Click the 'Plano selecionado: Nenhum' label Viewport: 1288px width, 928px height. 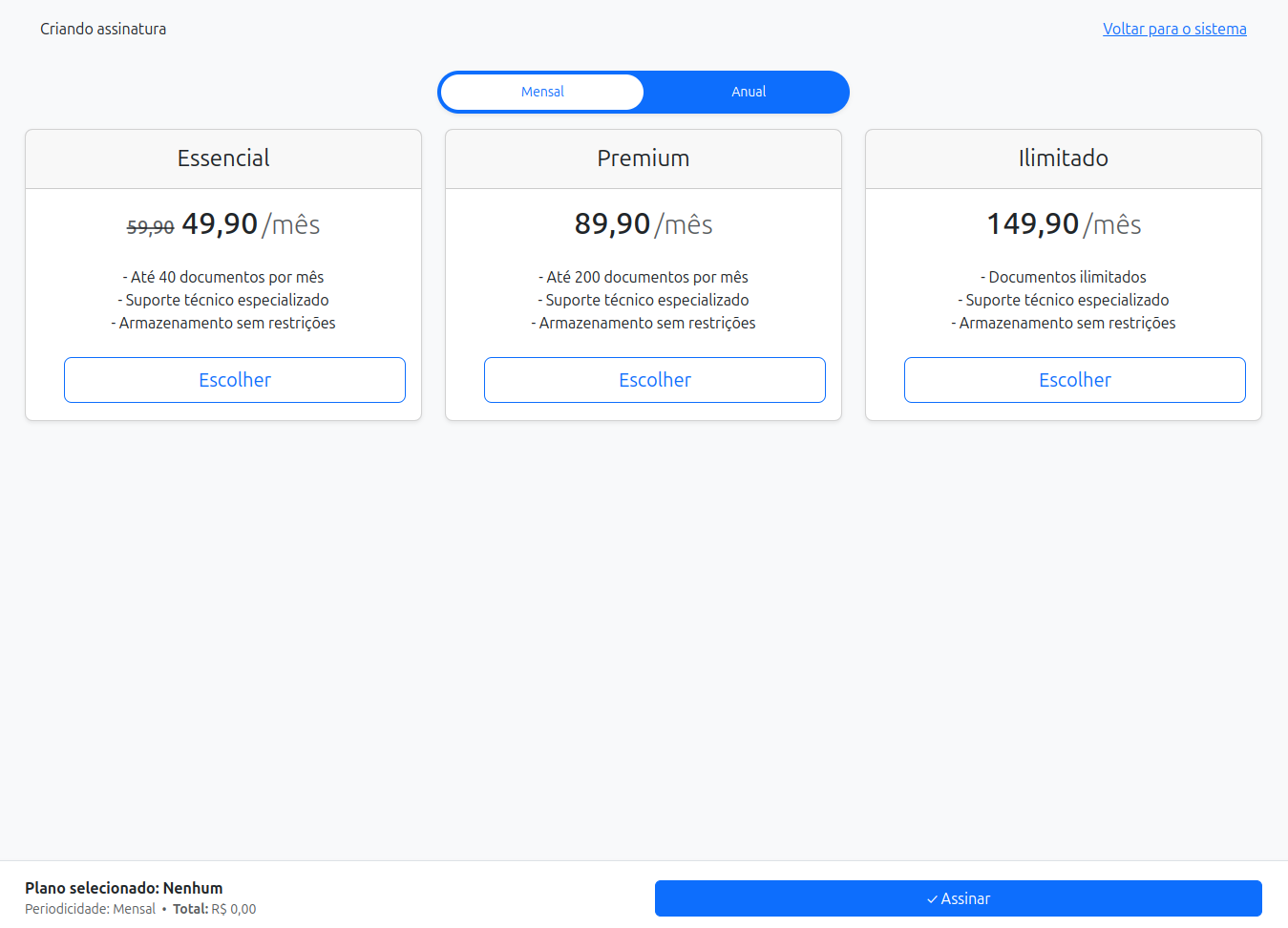click(x=124, y=888)
